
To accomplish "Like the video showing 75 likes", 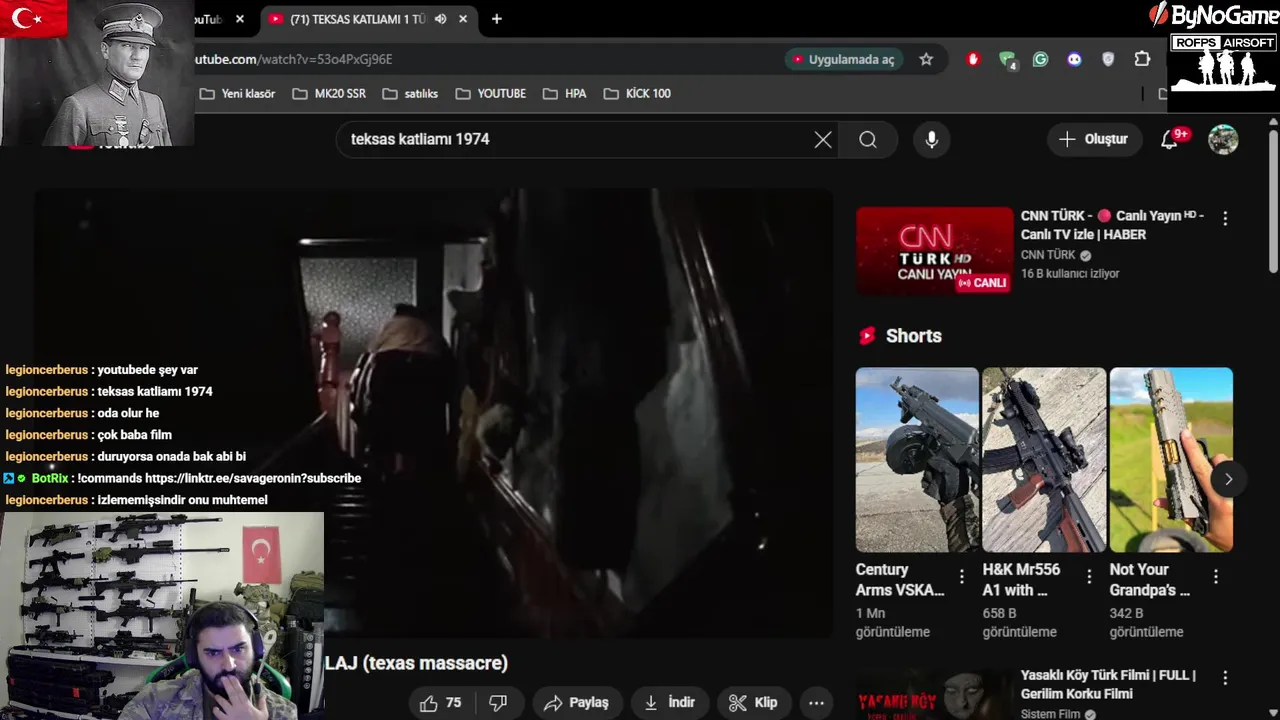I will click(440, 703).
